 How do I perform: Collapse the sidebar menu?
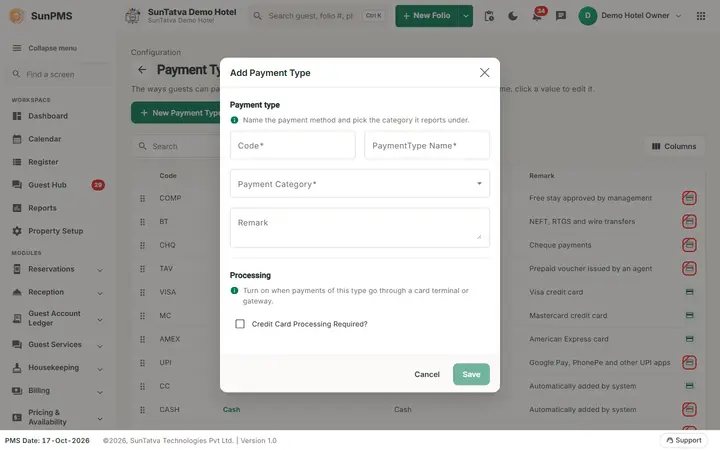(45, 48)
